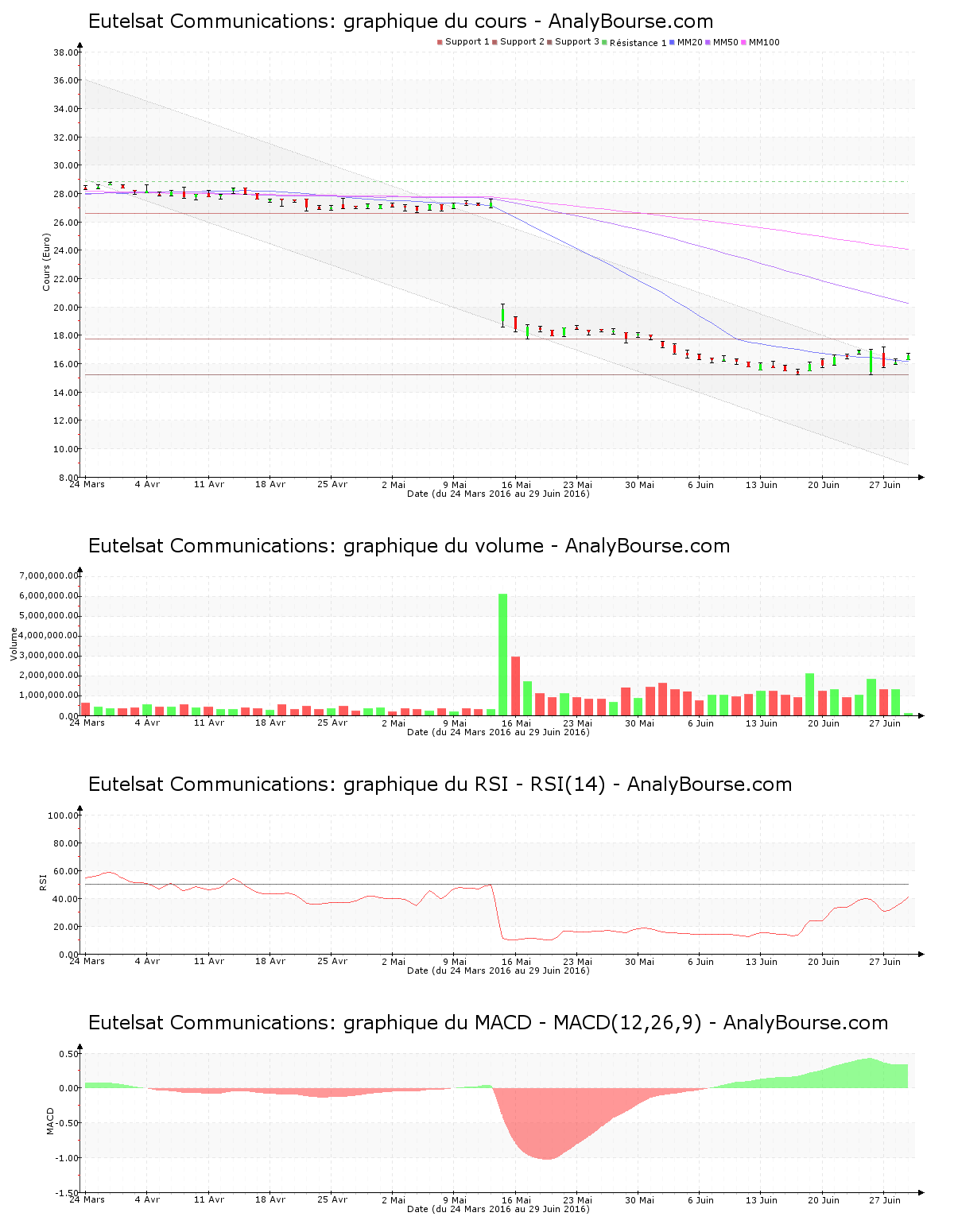Click the 'Cours (Euro)' vertical axis label
This screenshot has width=954, height=1232.
tap(46, 262)
